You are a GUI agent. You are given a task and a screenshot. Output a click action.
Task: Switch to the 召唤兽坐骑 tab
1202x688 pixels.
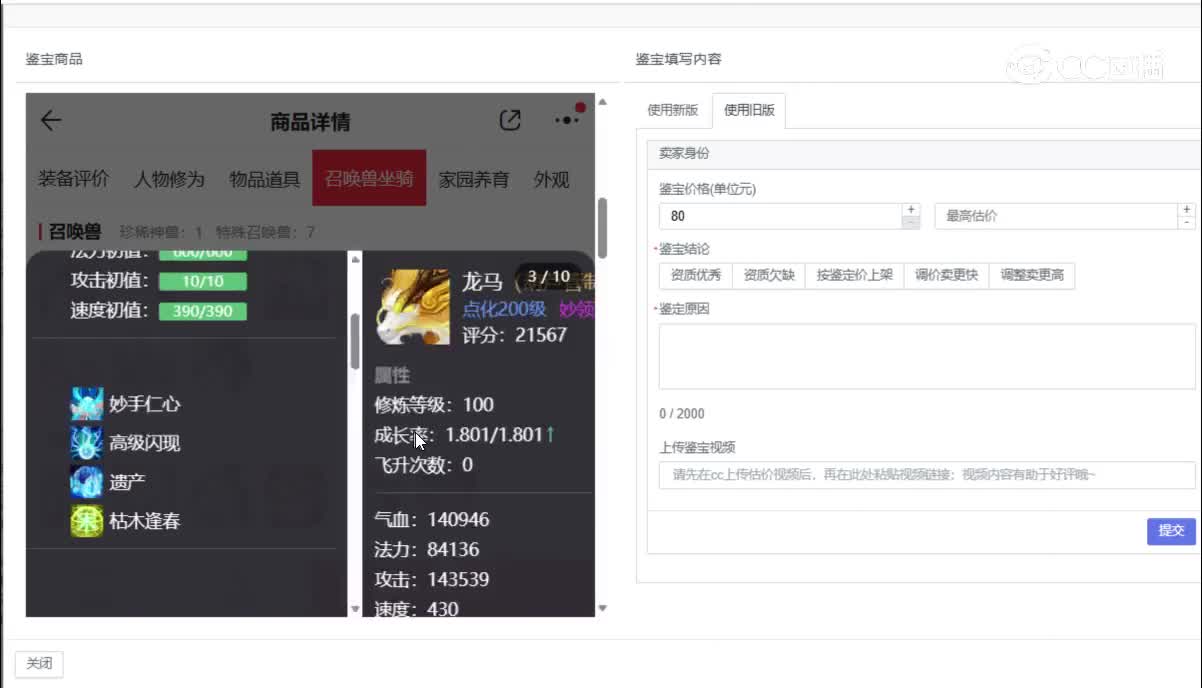click(369, 179)
